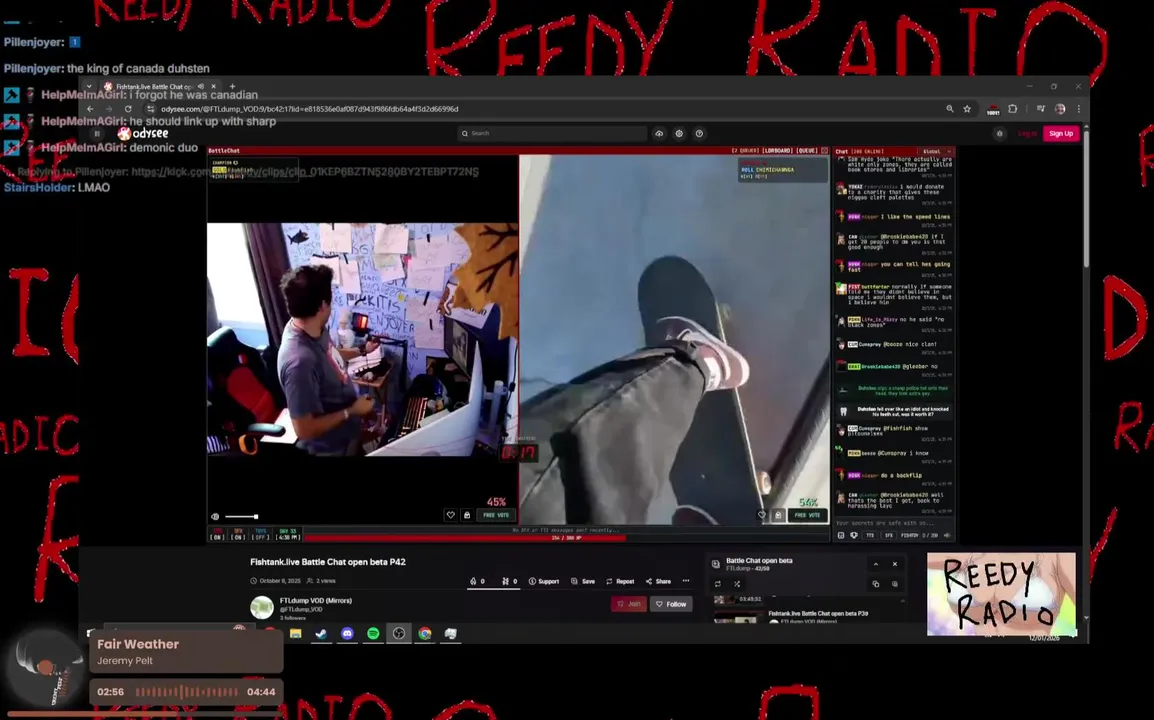Mute the tab via its speaker icon
Viewport: 1154px width, 720px height.
(201, 86)
